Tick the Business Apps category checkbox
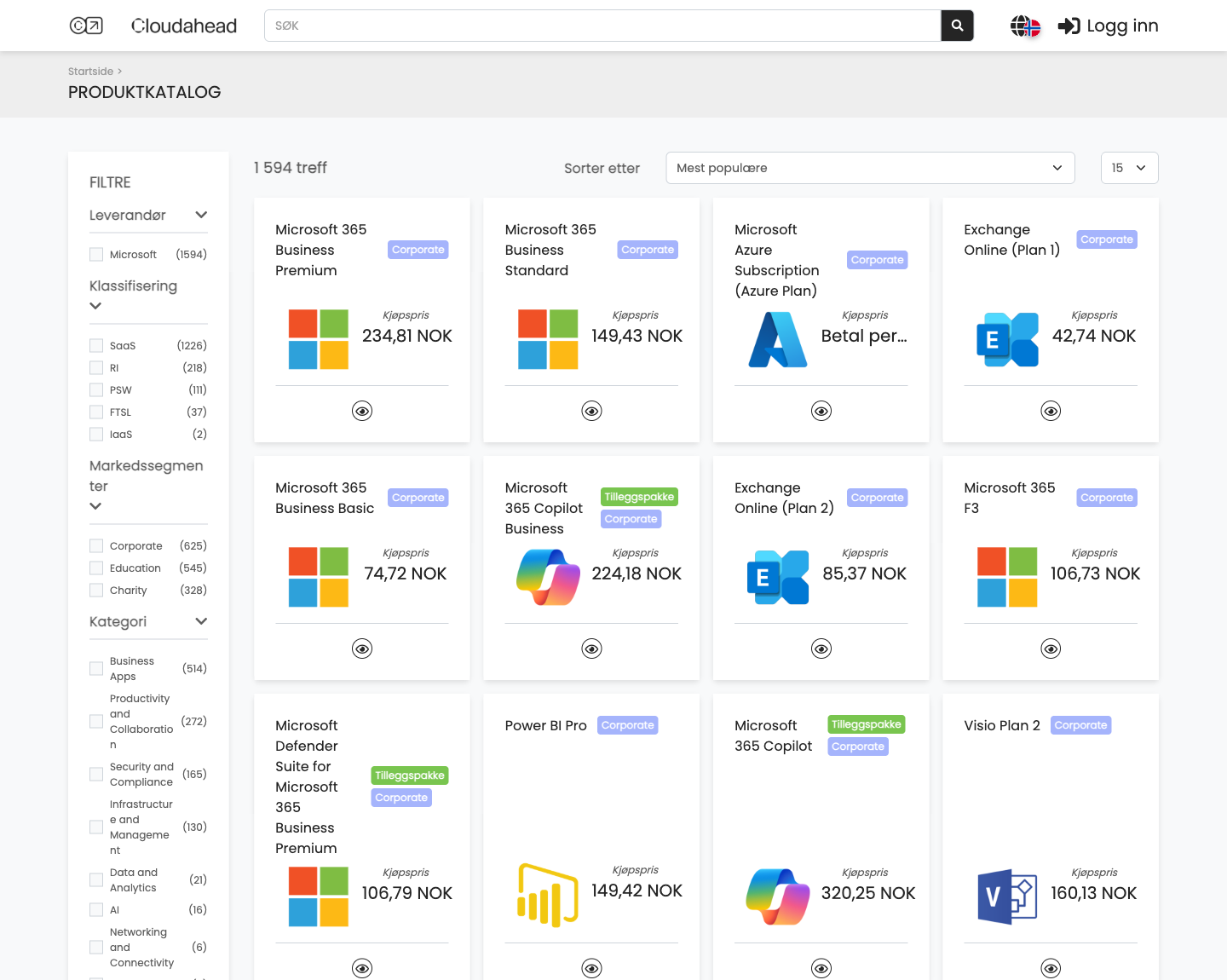Screen dimensions: 1227x980 [96, 668]
